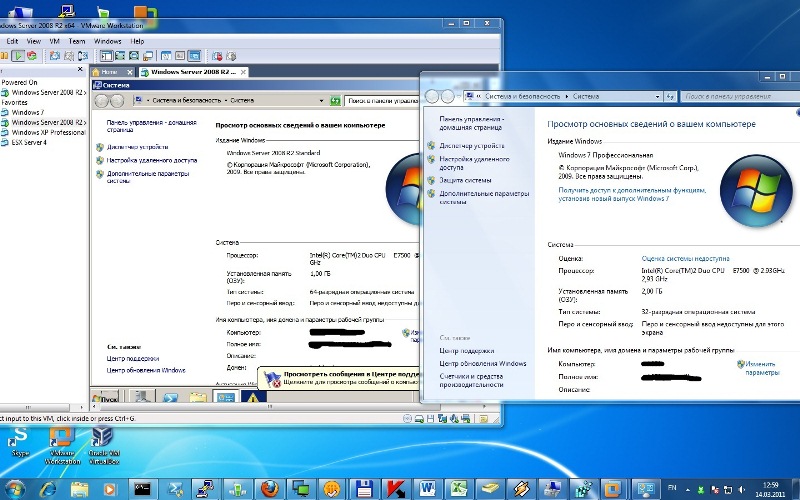Select Windows XP Professional in Favorites list
800x500 pixels.
[47, 132]
